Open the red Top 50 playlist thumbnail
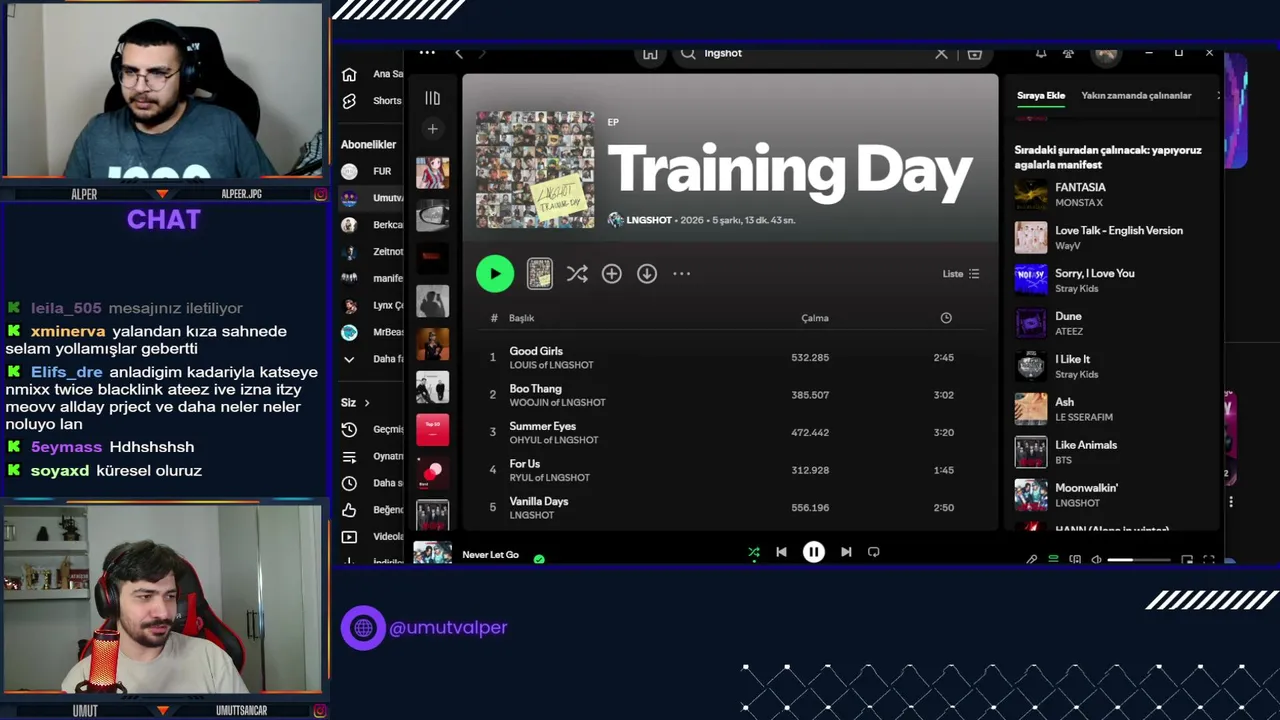1280x720 pixels. click(x=432, y=430)
